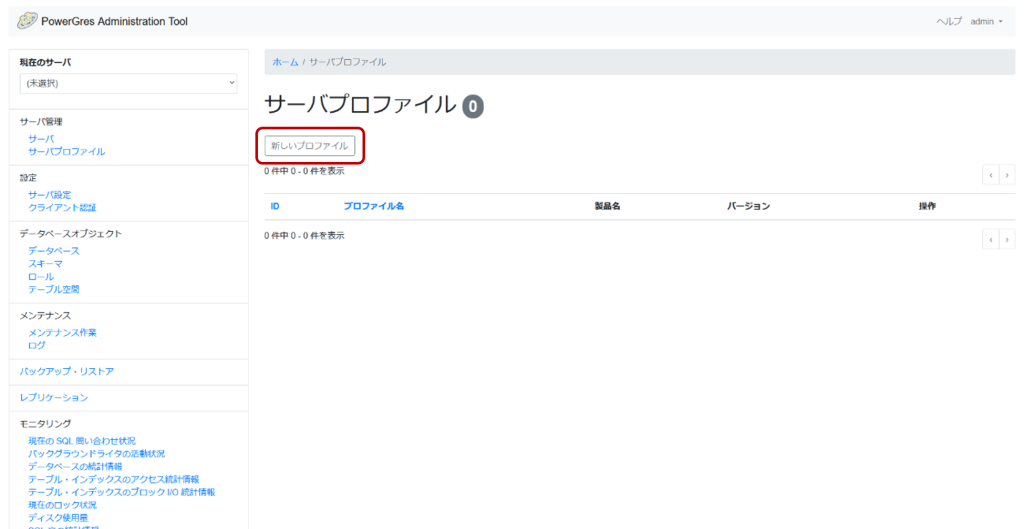Screen dimensions: 1024x529
Task: Open the 現在のサーバ (未選択) combo box
Action: [x=128, y=84]
